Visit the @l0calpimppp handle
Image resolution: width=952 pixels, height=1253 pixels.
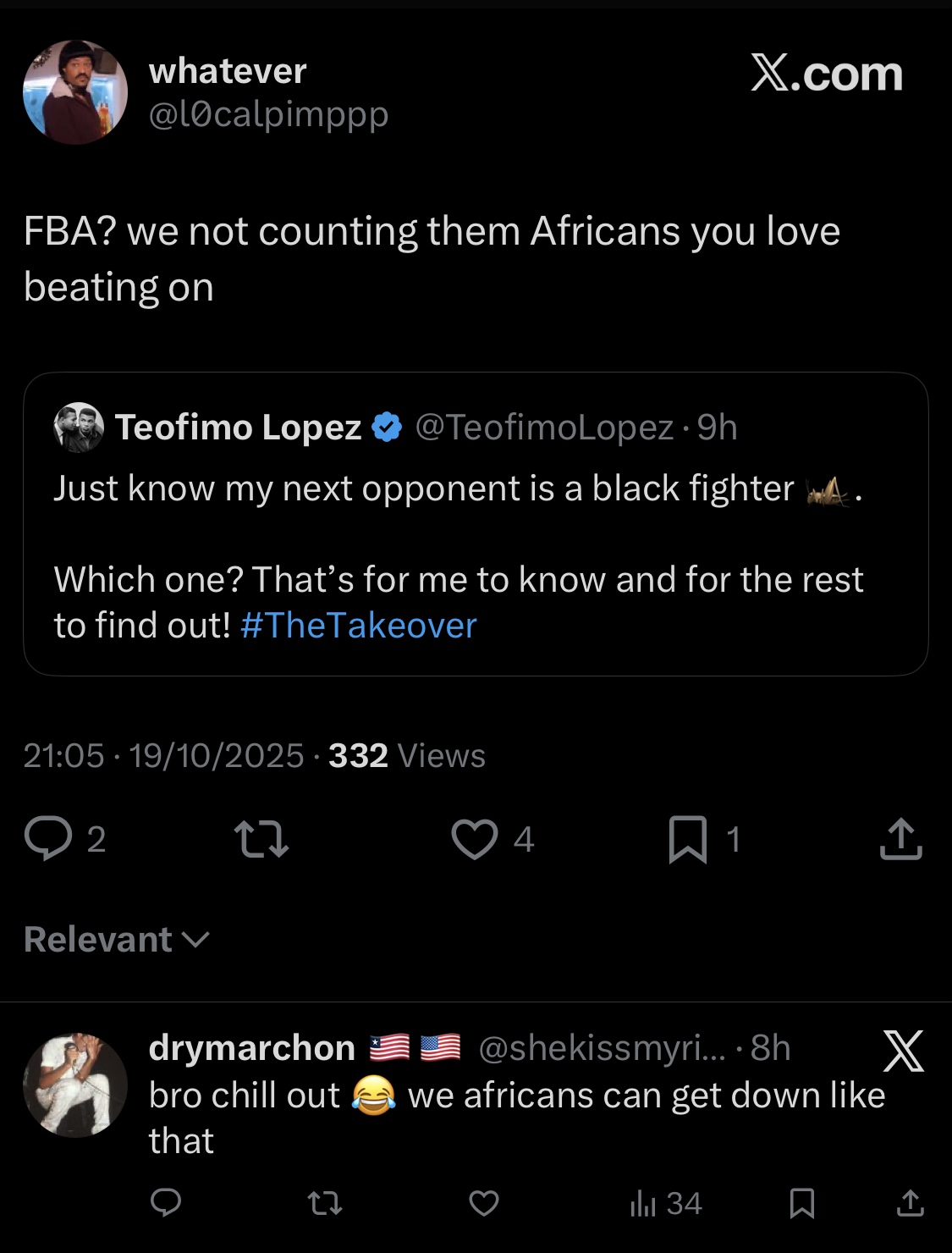click(x=268, y=114)
